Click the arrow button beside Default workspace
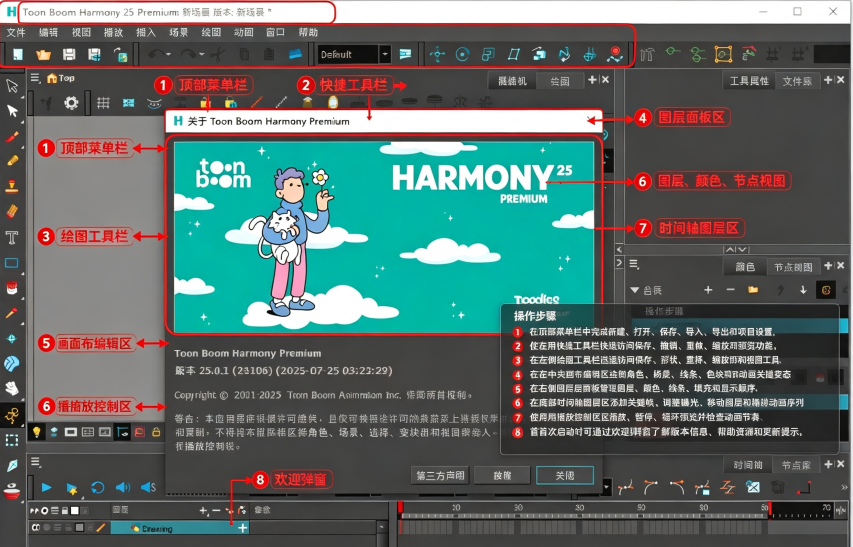This screenshot has width=853, height=547. click(385, 54)
